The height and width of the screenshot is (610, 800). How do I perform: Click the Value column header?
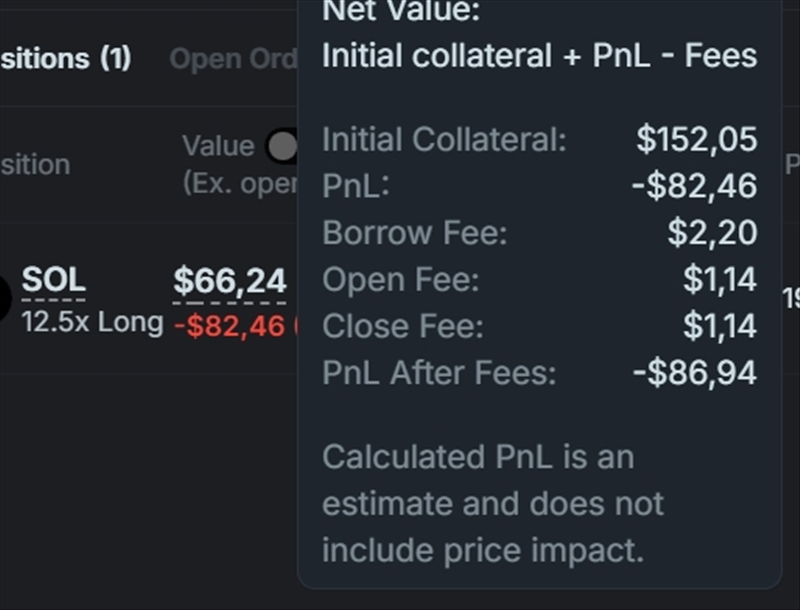[x=217, y=147]
